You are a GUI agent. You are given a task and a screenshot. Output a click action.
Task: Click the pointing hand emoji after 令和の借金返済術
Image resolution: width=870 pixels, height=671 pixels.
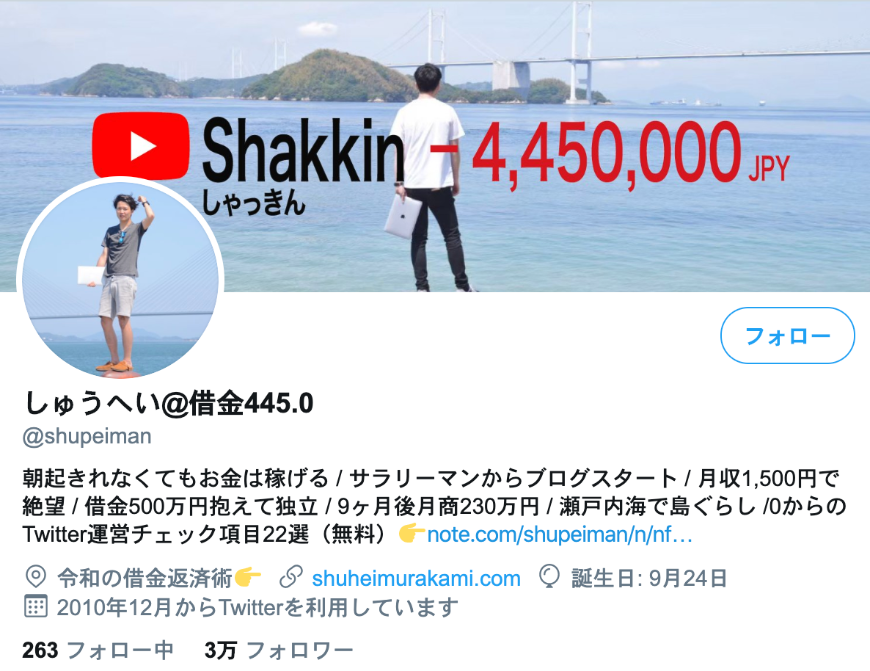point(247,577)
